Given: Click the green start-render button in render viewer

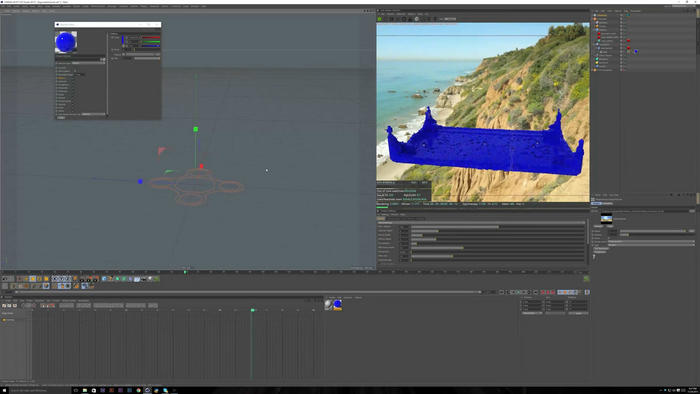Looking at the screenshot, I should [379, 19].
